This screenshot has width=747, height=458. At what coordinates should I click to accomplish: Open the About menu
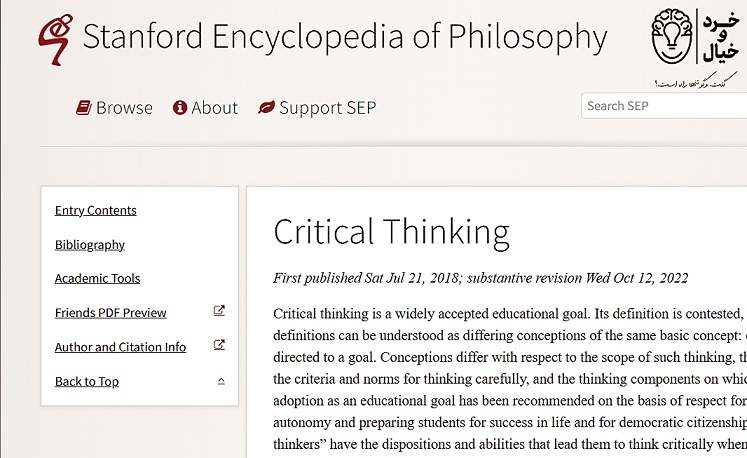point(214,108)
